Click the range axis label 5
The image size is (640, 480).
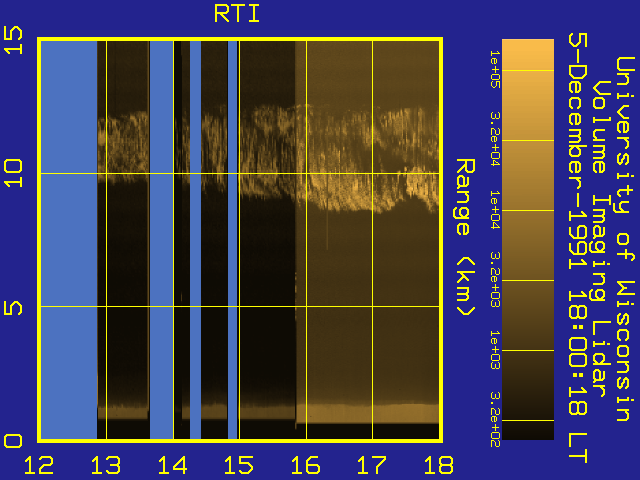(x=13, y=307)
